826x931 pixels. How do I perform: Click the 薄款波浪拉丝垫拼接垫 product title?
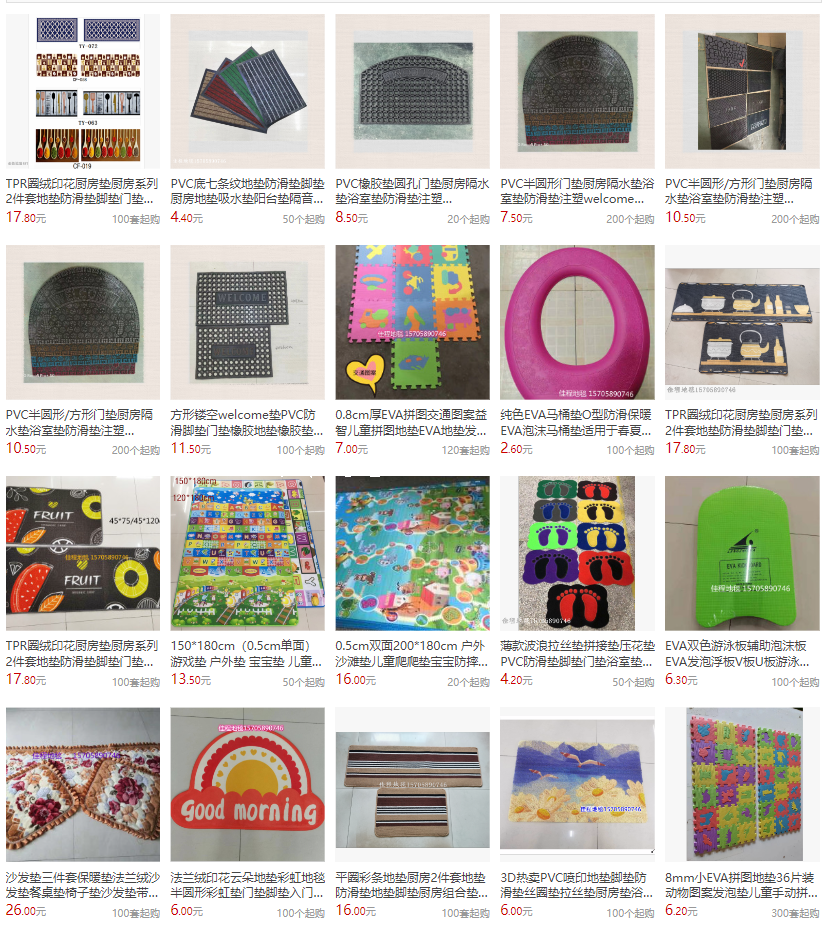click(x=577, y=653)
